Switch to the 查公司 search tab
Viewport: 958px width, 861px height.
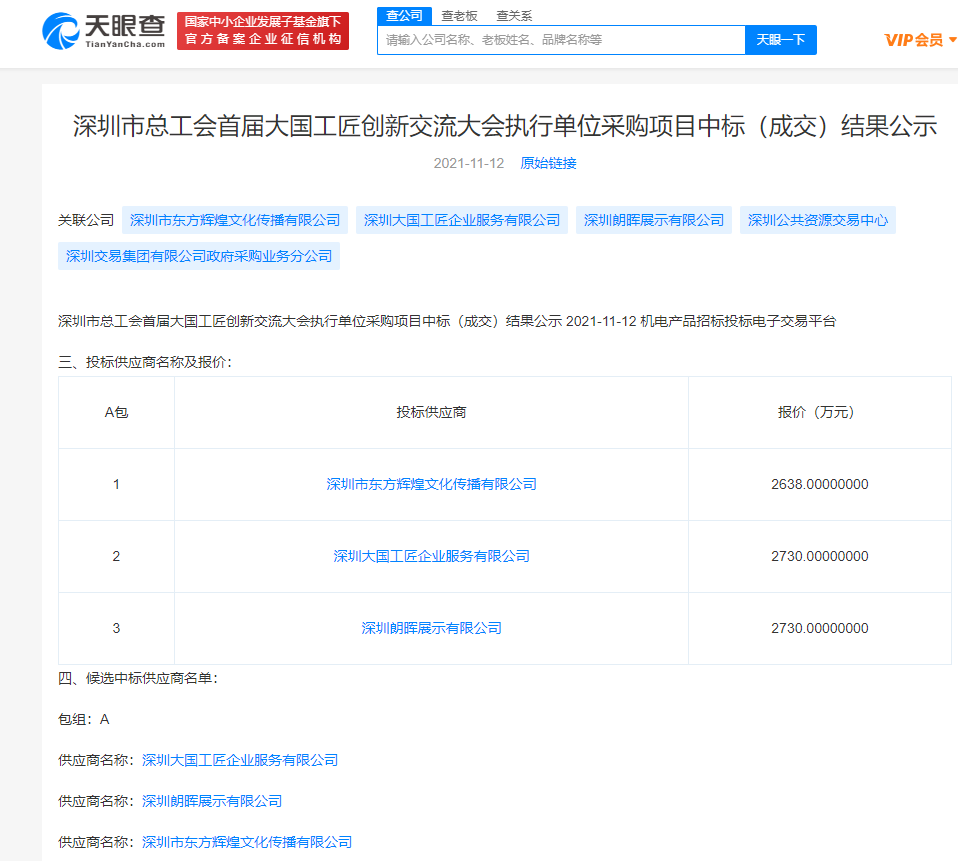click(x=404, y=16)
